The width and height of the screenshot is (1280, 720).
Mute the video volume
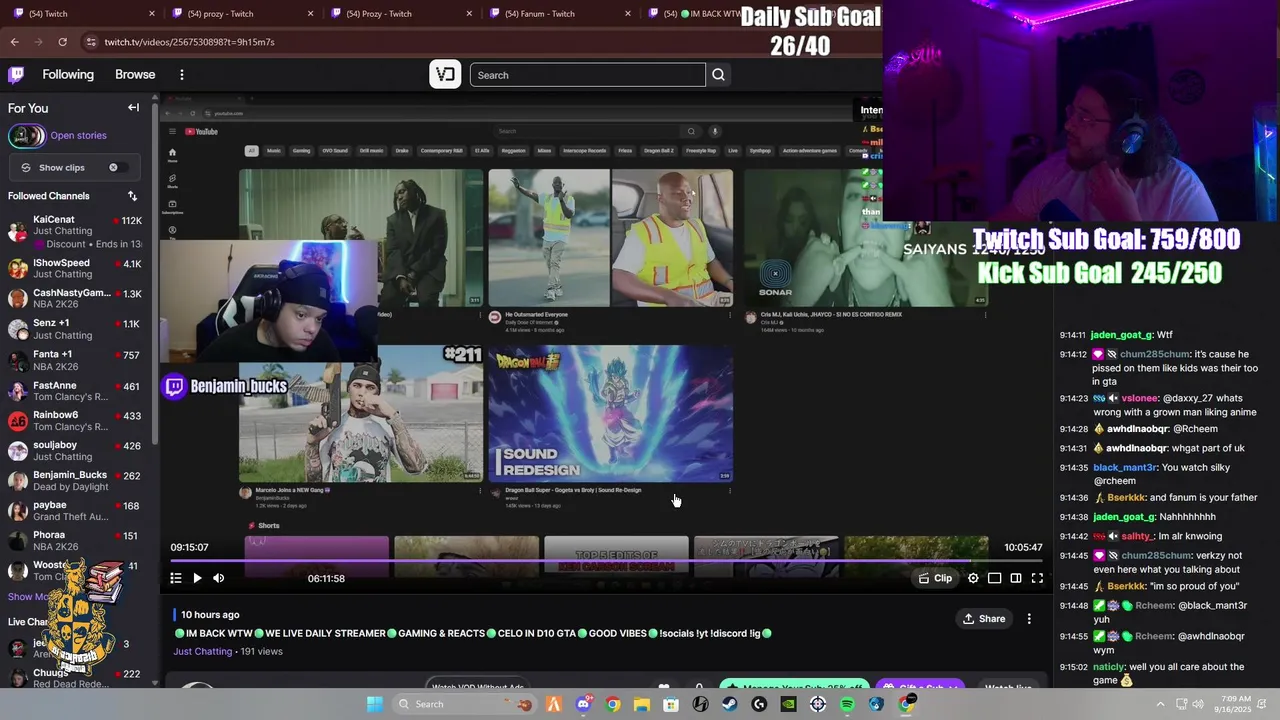coord(218,578)
